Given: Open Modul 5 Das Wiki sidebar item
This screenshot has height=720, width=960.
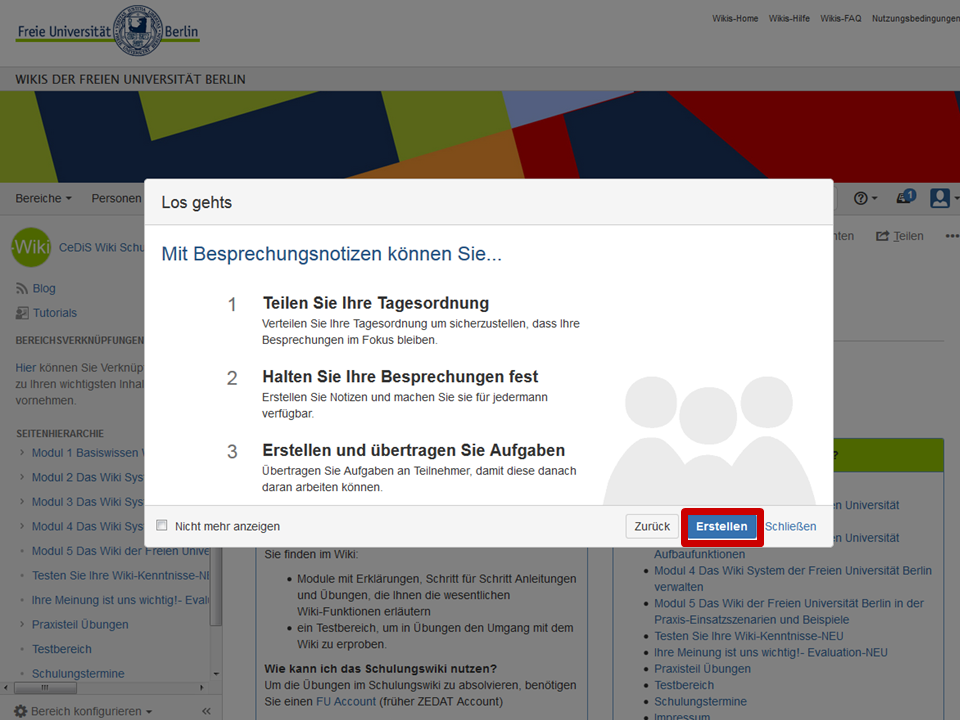Looking at the screenshot, I should [121, 551].
